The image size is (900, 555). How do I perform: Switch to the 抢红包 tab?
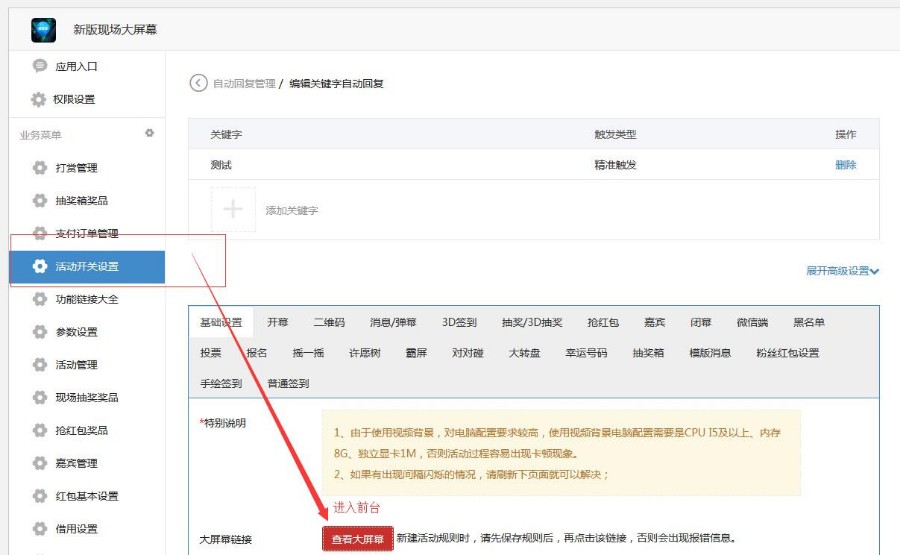pyautogui.click(x=603, y=323)
